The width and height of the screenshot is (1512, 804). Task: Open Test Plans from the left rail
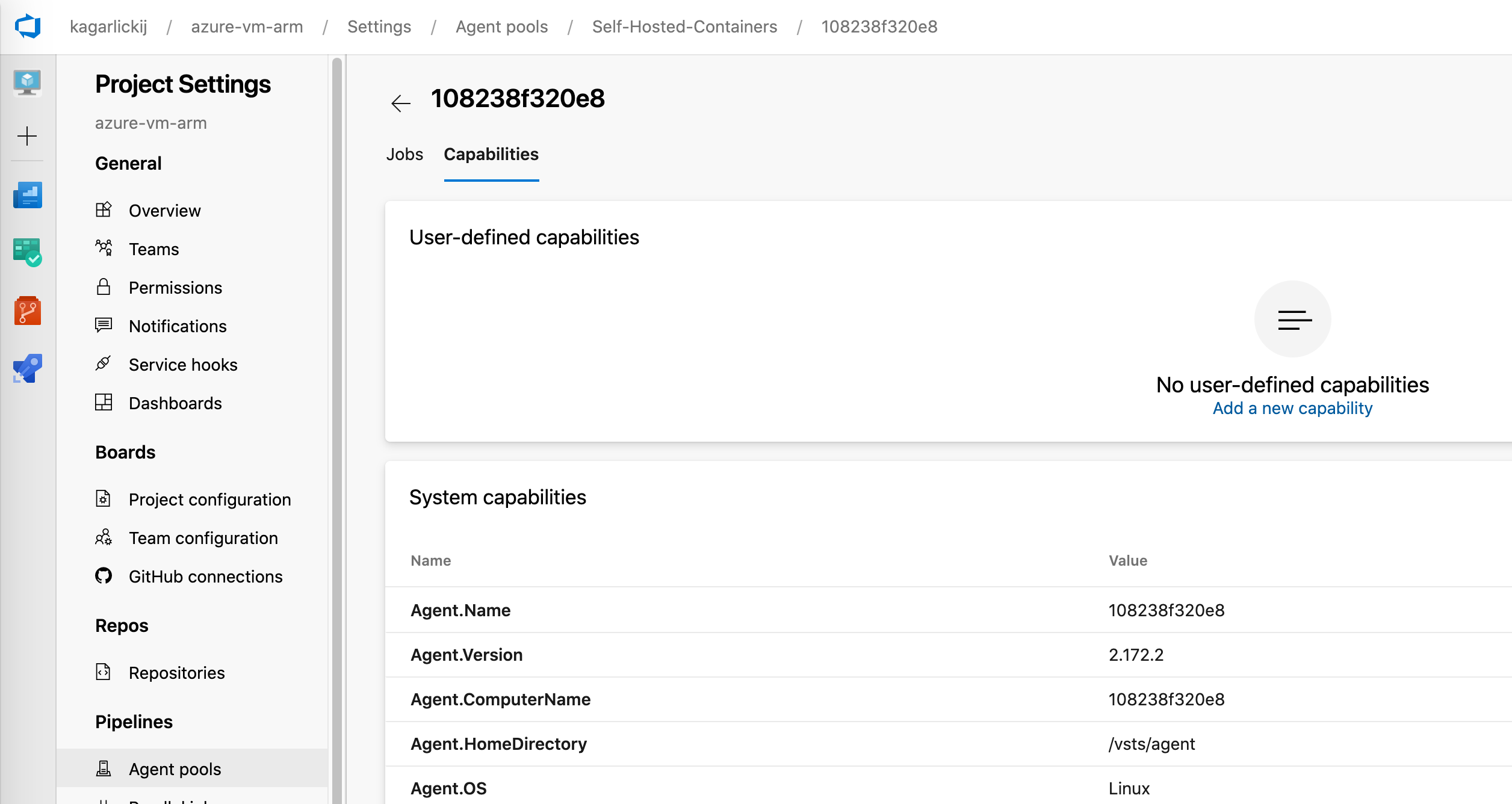[x=28, y=252]
